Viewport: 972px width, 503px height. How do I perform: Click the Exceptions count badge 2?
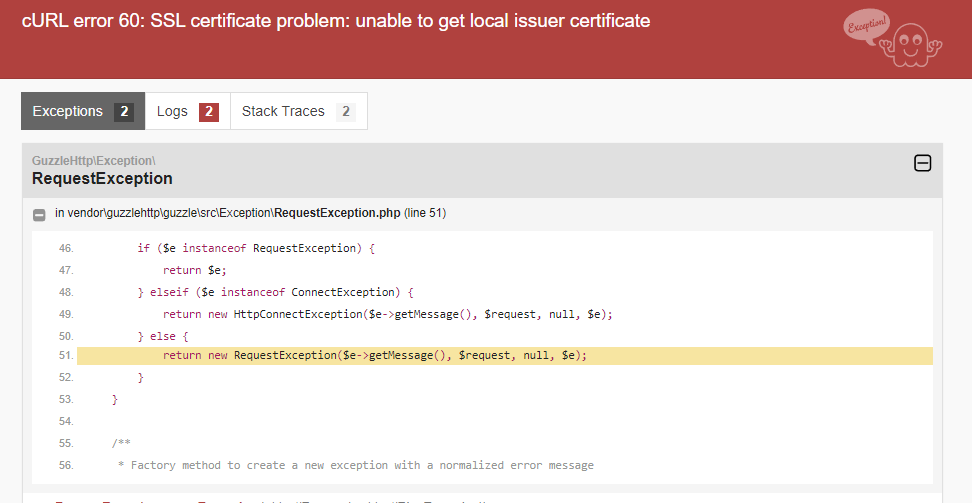(x=124, y=112)
